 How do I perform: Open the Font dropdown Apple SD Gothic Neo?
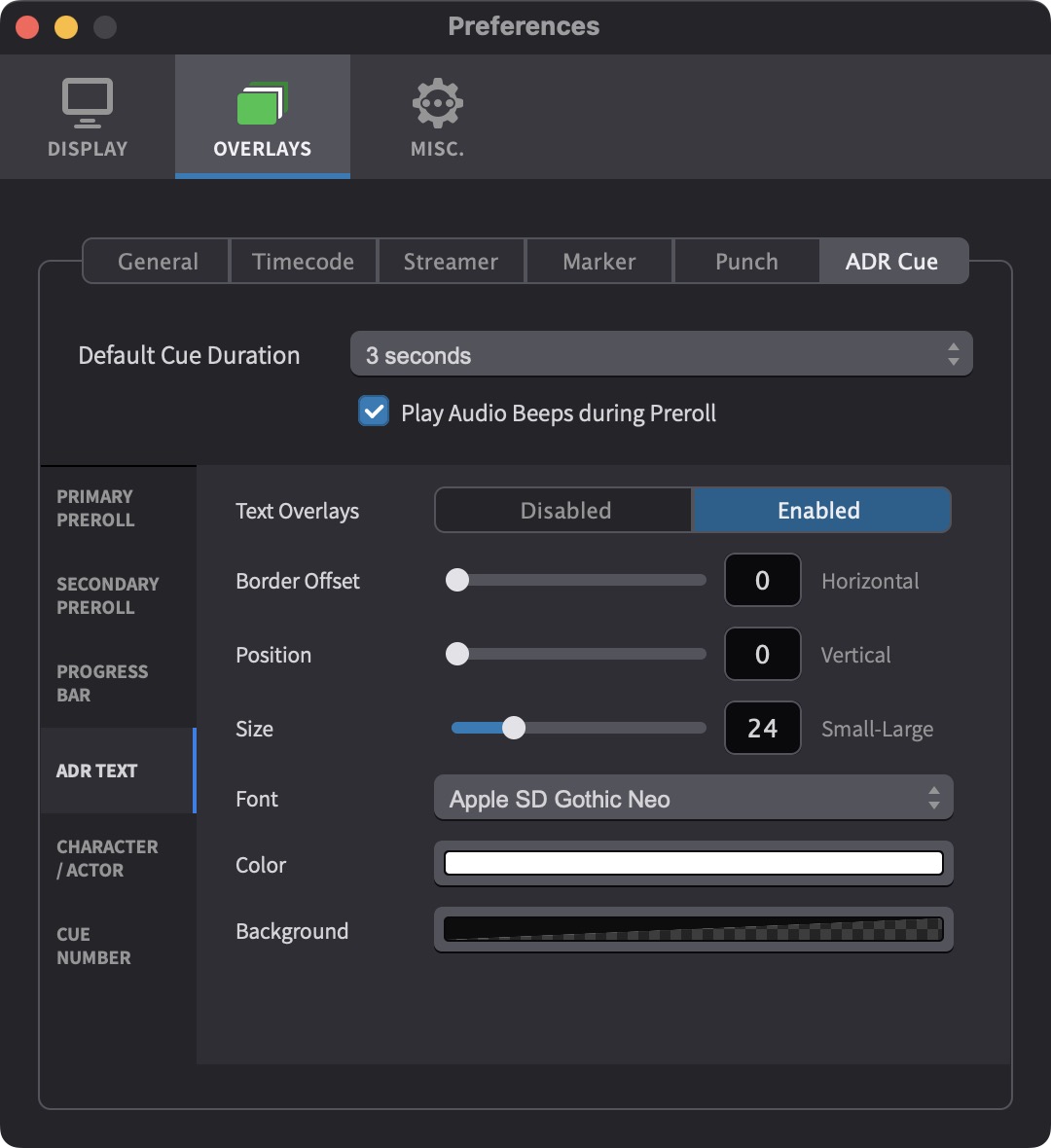[x=694, y=798]
